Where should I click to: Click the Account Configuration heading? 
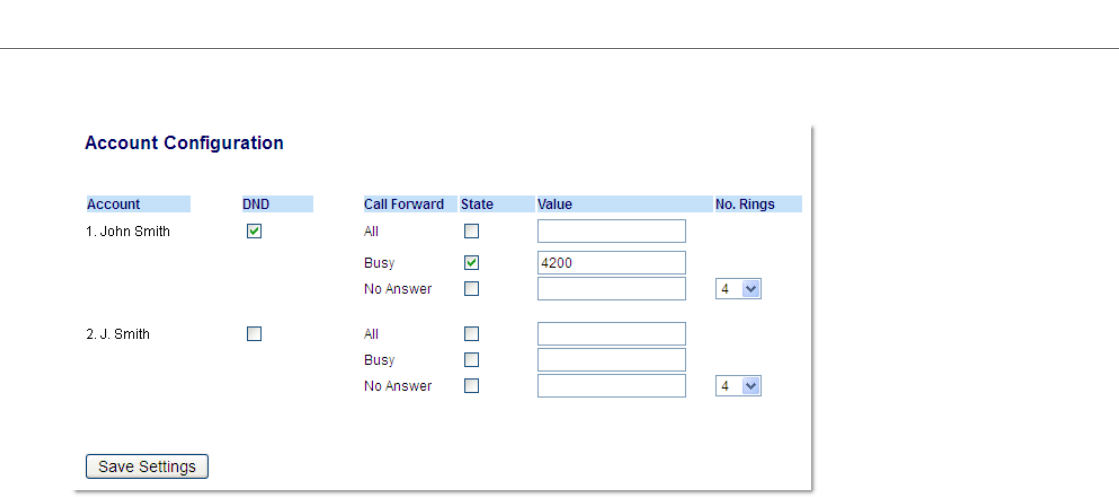click(184, 143)
